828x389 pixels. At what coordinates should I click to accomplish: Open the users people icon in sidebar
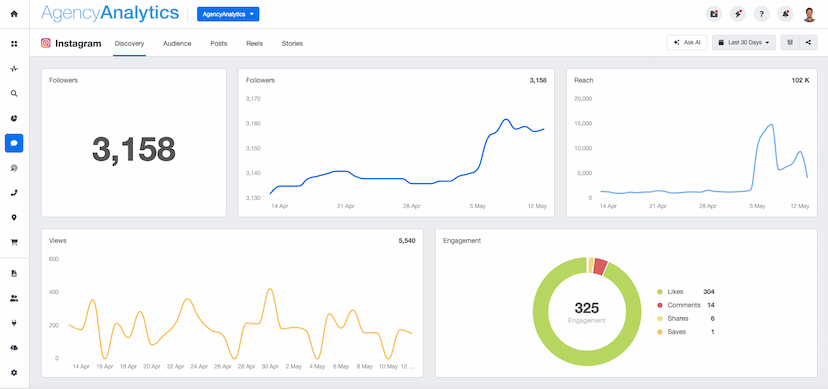click(x=14, y=298)
